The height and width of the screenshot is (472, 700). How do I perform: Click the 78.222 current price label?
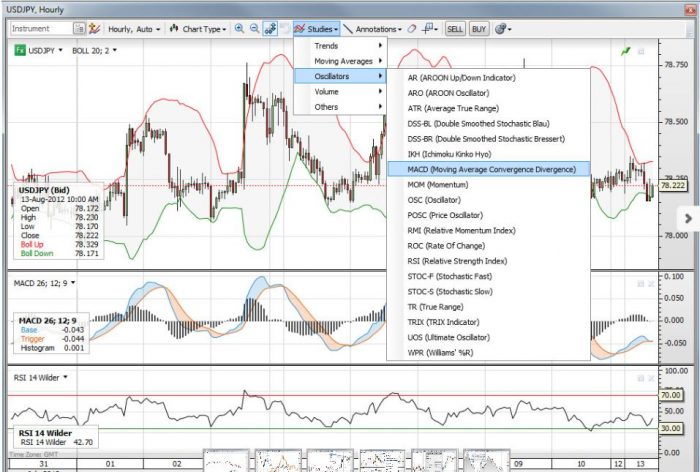point(672,185)
